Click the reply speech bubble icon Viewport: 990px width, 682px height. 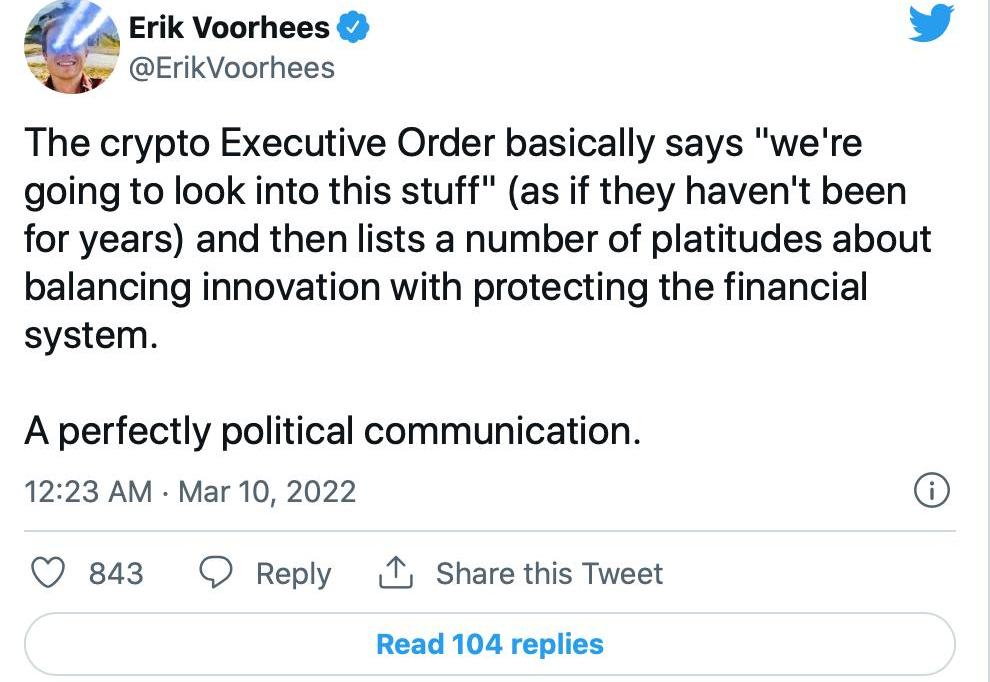[217, 573]
